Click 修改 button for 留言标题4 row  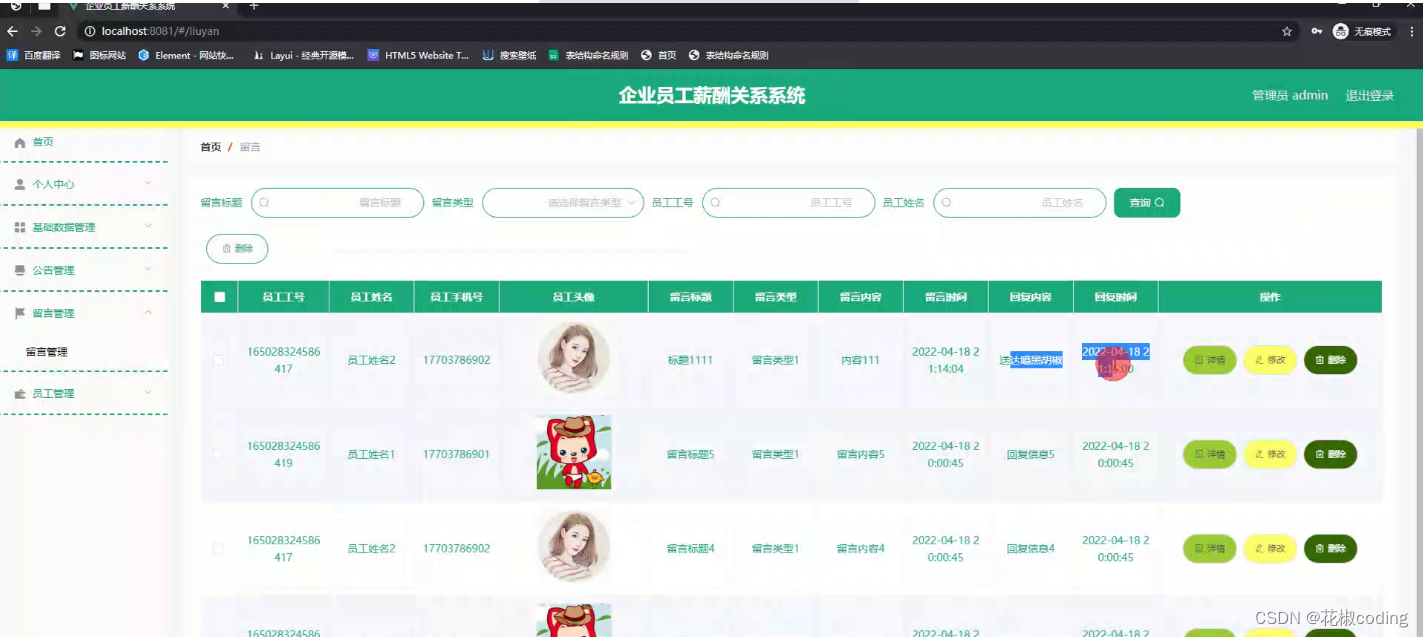point(1270,548)
